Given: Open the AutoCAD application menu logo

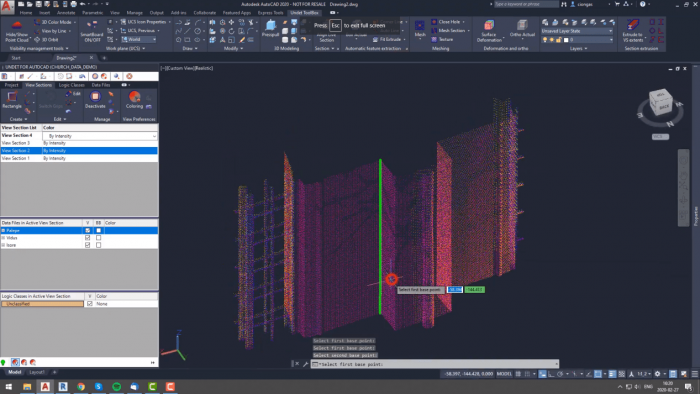Looking at the screenshot, I should click(7, 6).
